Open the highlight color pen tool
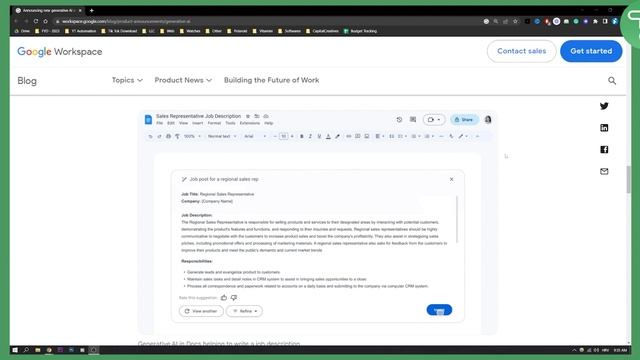This screenshot has height=360, width=640. (337, 136)
